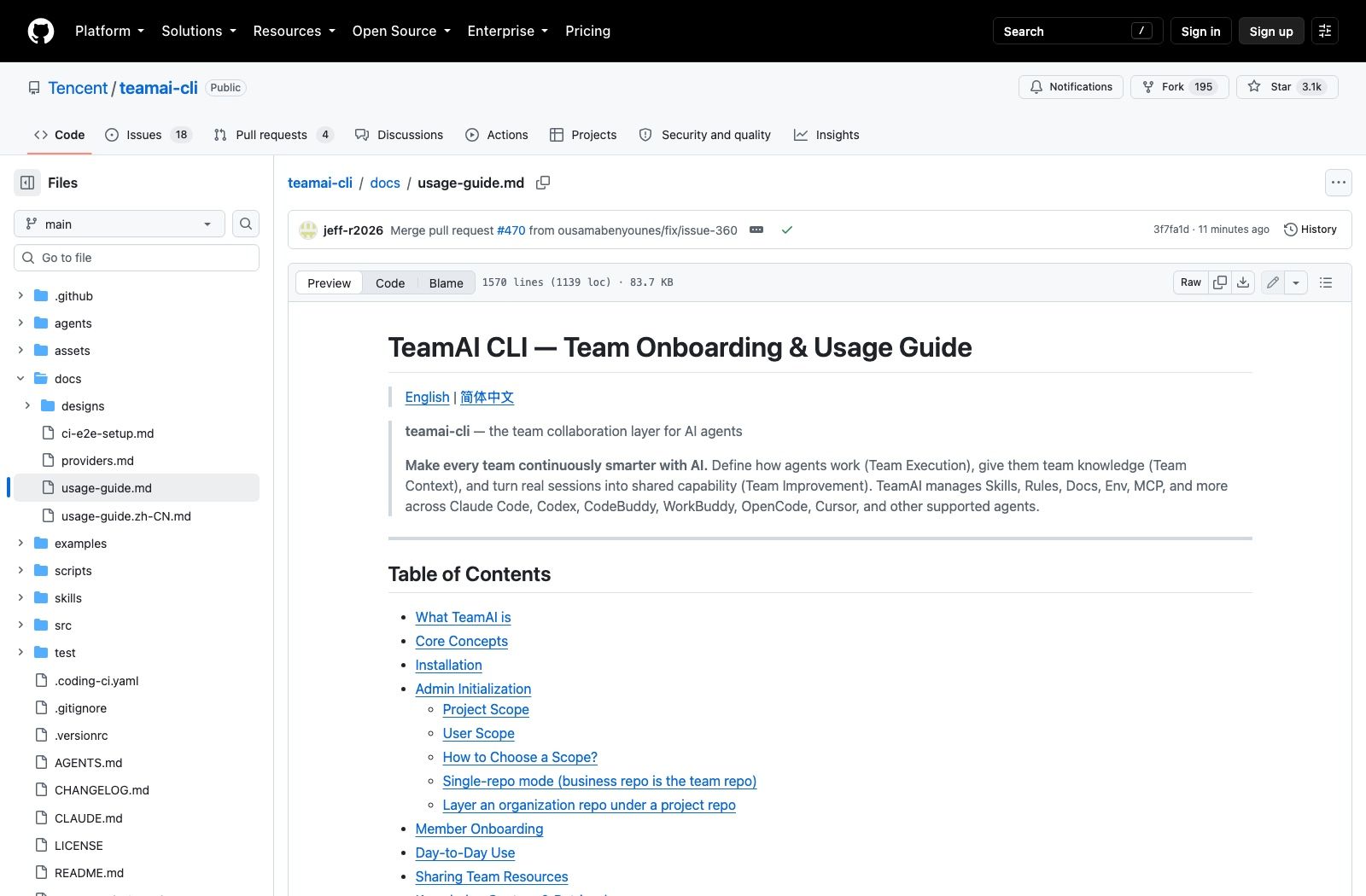1366x896 pixels.
Task: Open usage-guide.zh-CN.md in file tree
Action: coord(126,516)
